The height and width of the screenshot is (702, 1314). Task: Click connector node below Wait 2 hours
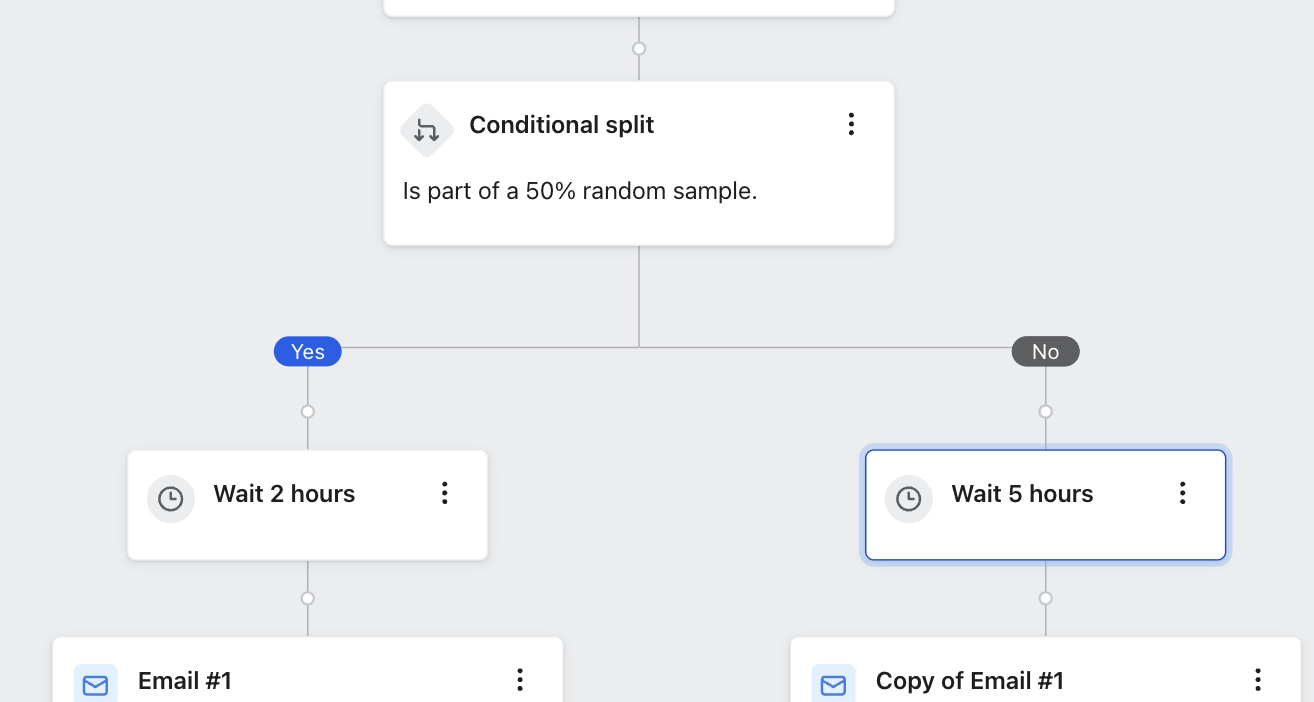click(308, 598)
